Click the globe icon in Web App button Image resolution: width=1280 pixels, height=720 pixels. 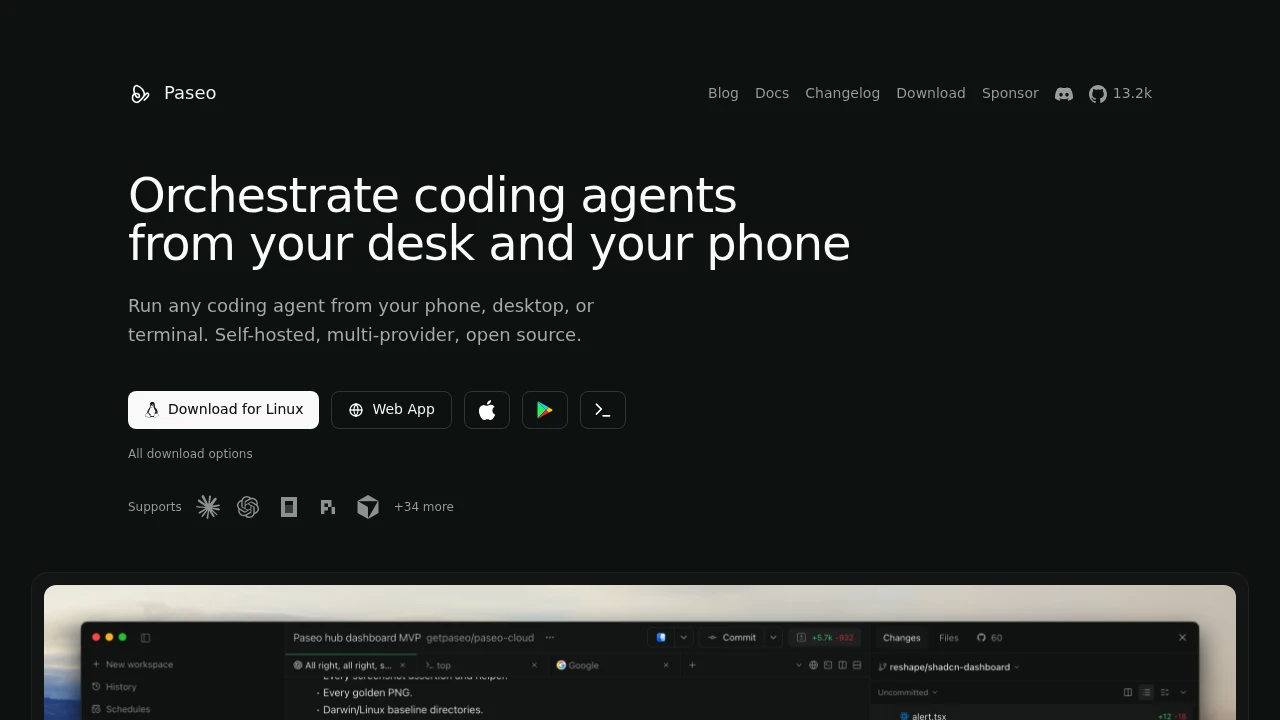pyautogui.click(x=356, y=410)
